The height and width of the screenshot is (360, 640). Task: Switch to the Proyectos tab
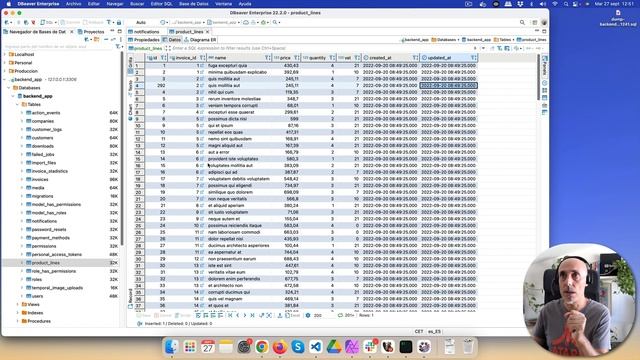tap(91, 31)
